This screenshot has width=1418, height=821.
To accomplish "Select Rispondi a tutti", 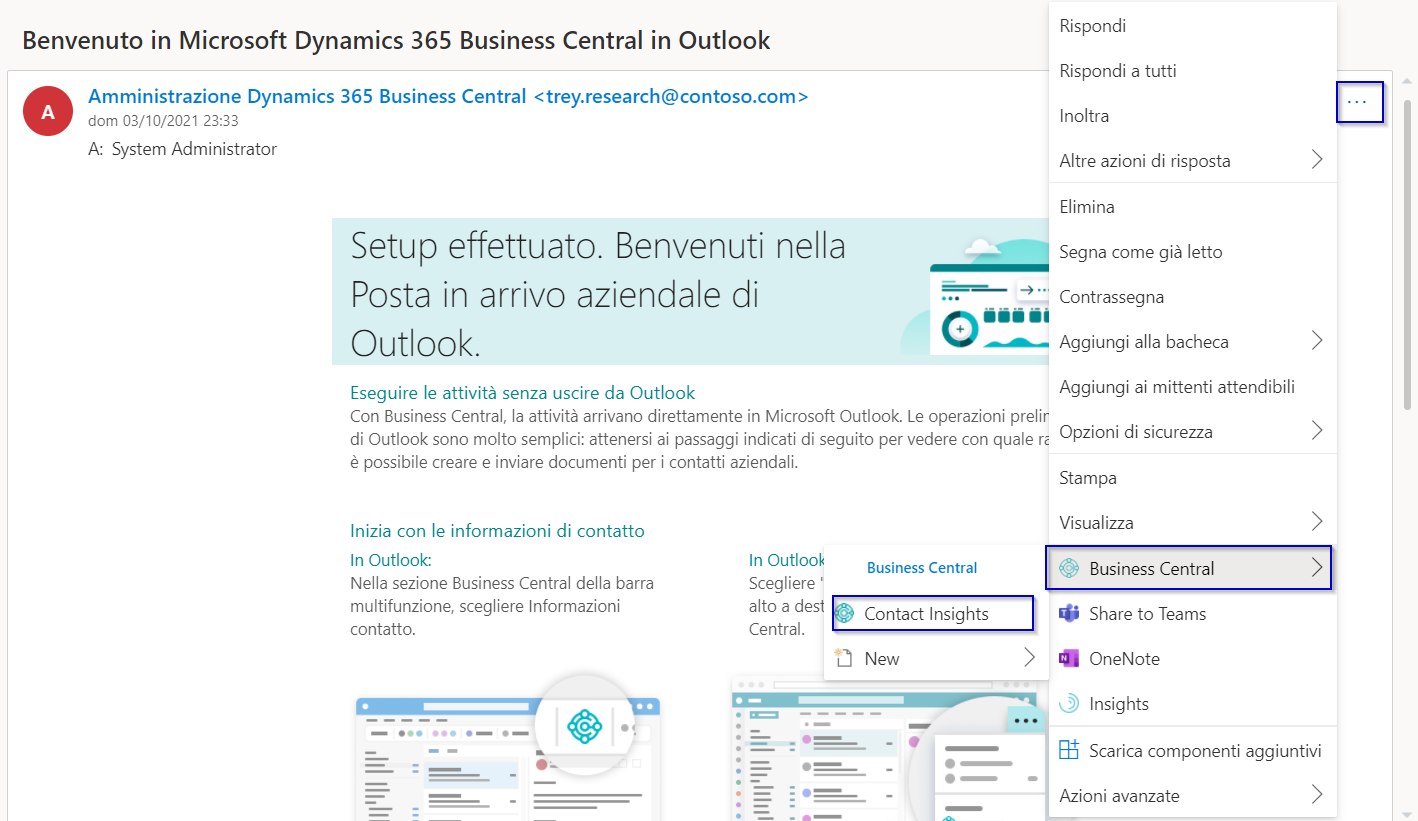I will (x=1192, y=70).
